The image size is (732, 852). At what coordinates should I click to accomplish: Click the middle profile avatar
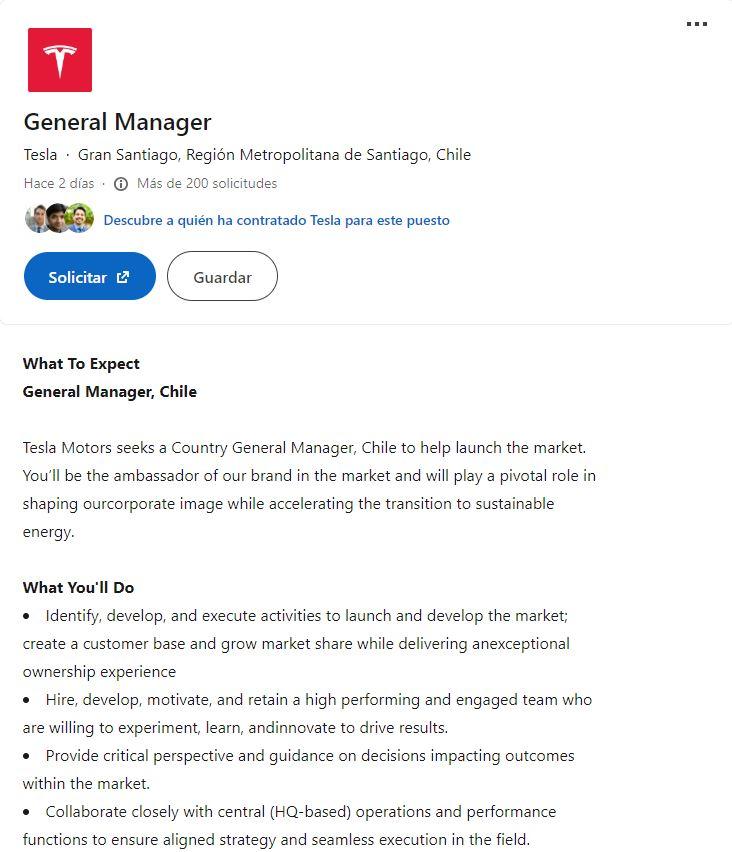click(x=58, y=218)
